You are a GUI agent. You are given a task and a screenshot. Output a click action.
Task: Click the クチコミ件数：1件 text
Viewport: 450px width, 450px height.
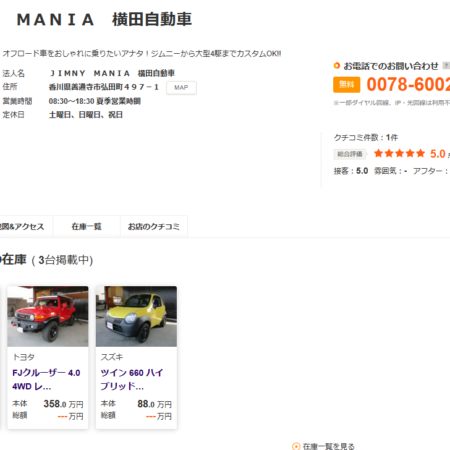(366, 137)
